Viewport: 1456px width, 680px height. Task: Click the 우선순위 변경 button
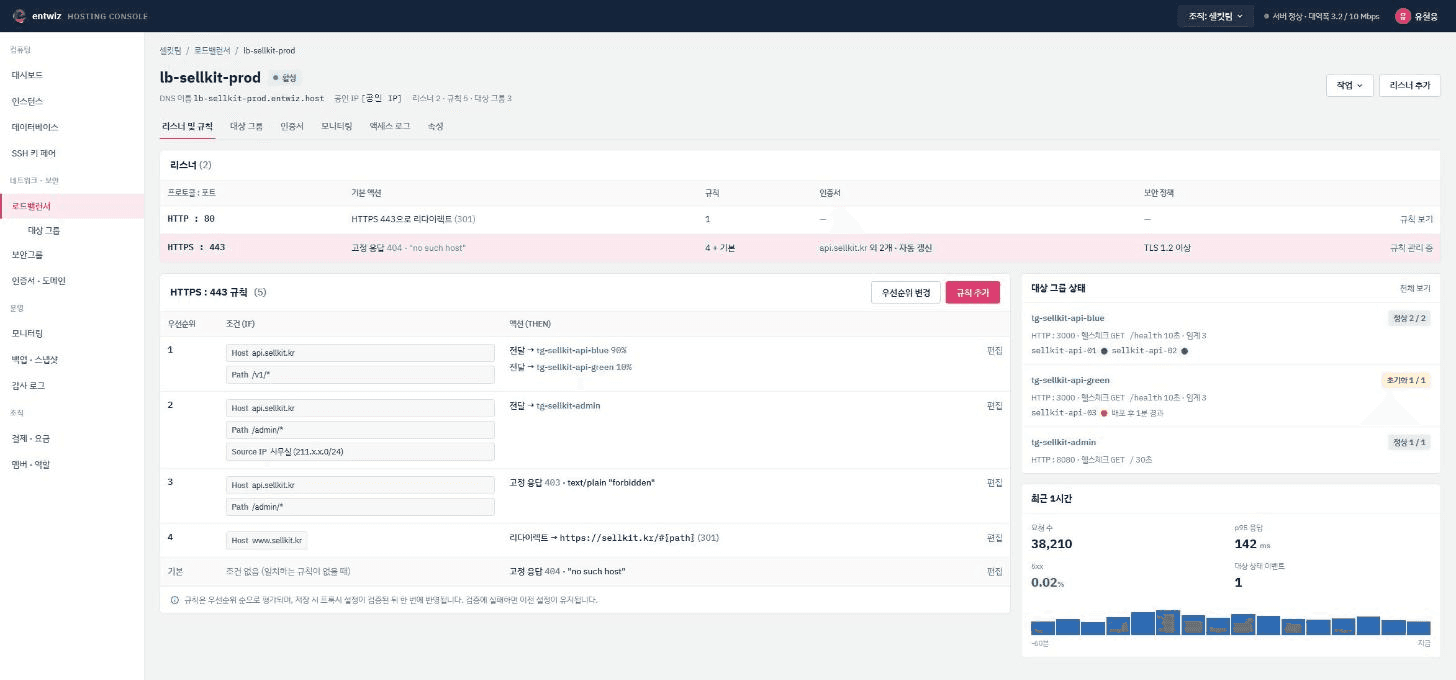905,293
